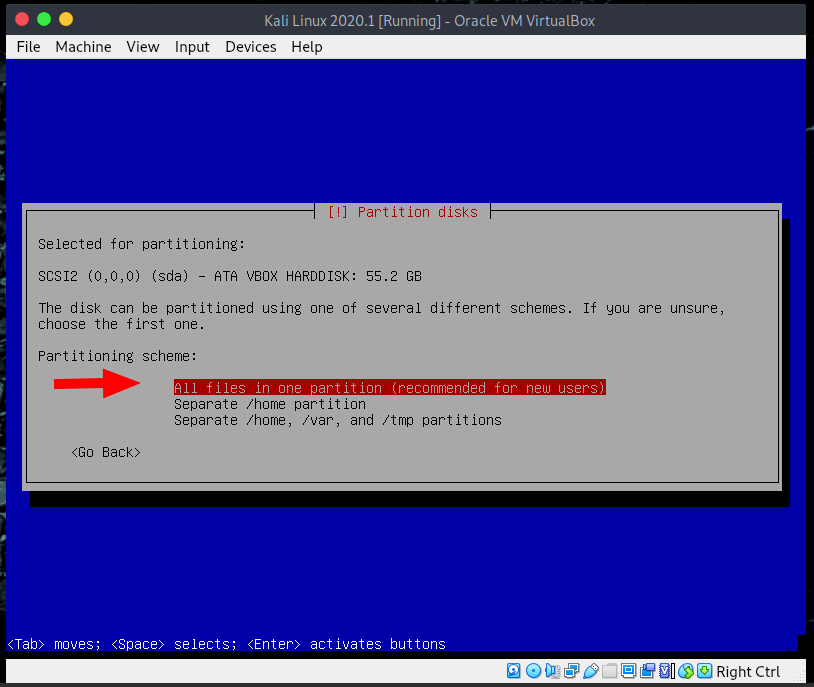814x687 pixels.
Task: Open the Machine menu
Action: pyautogui.click(x=83, y=47)
